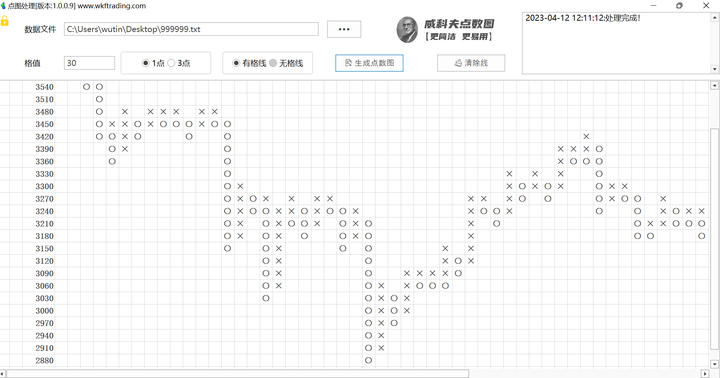Click the 3390 price row label
Screen dimensions: 720x378
click(x=45, y=149)
